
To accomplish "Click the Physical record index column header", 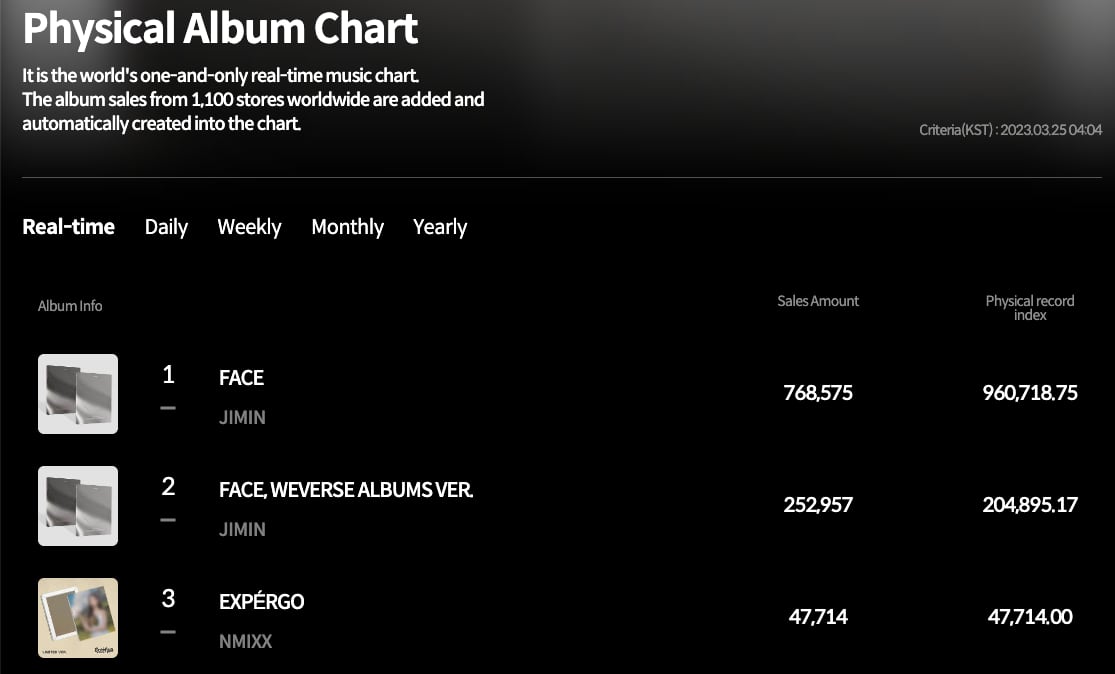I will pos(1030,307).
